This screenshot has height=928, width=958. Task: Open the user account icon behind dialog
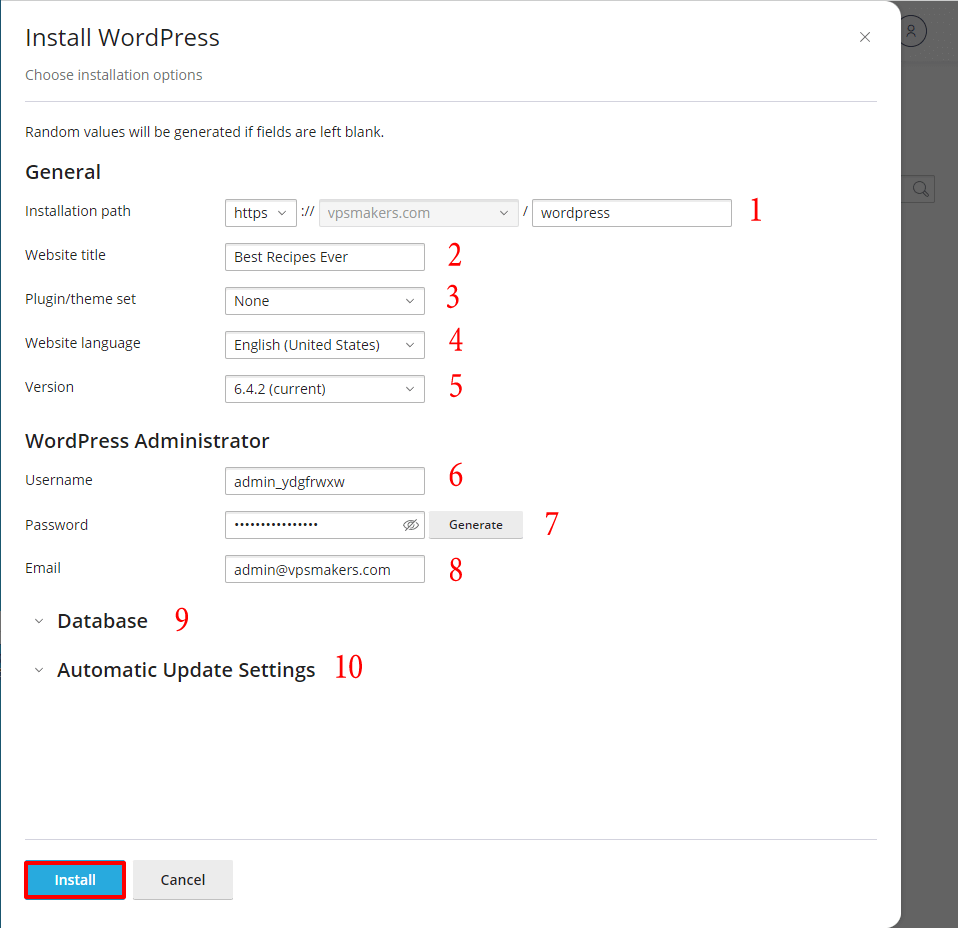point(912,31)
